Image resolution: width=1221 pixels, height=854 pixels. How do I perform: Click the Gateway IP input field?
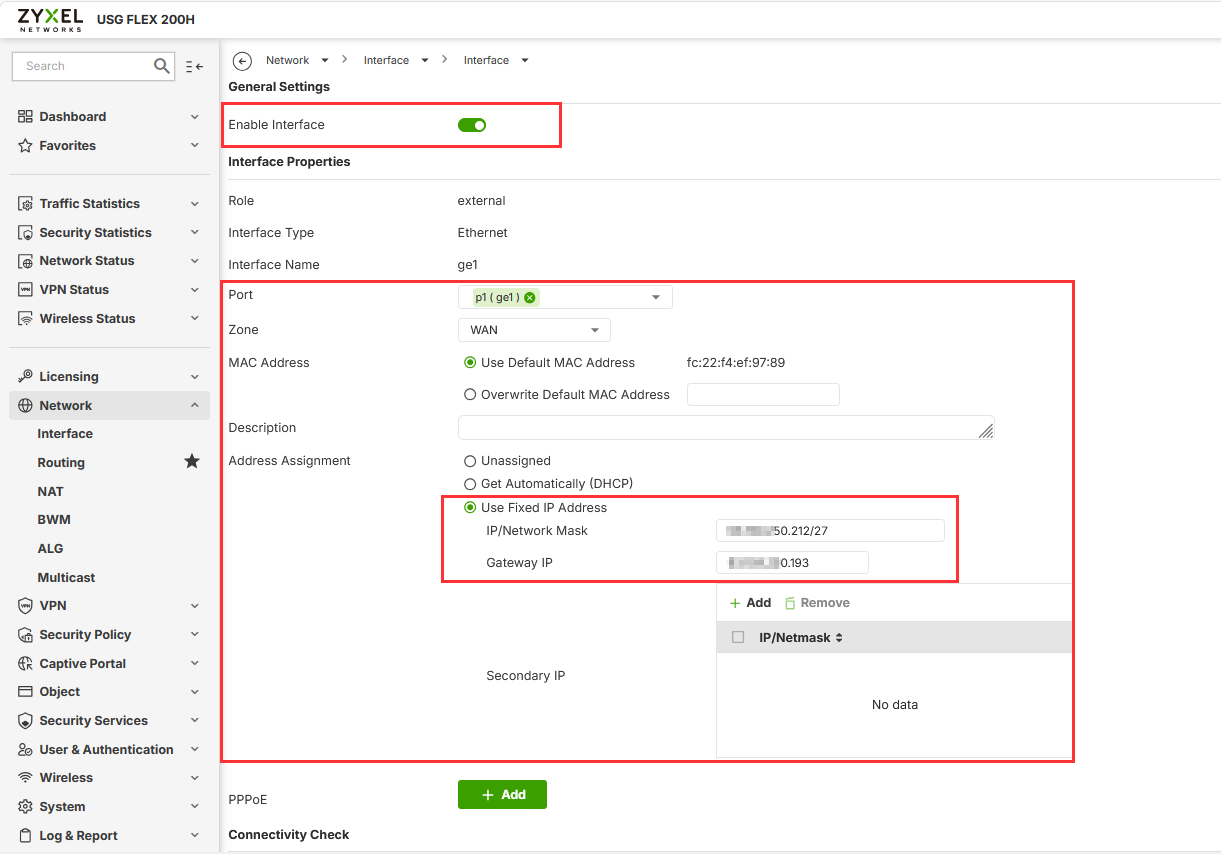click(x=792, y=563)
